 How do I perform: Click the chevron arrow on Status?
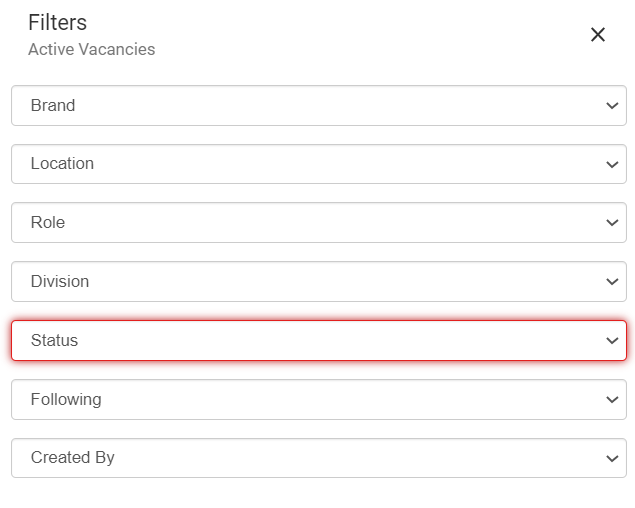coord(612,341)
